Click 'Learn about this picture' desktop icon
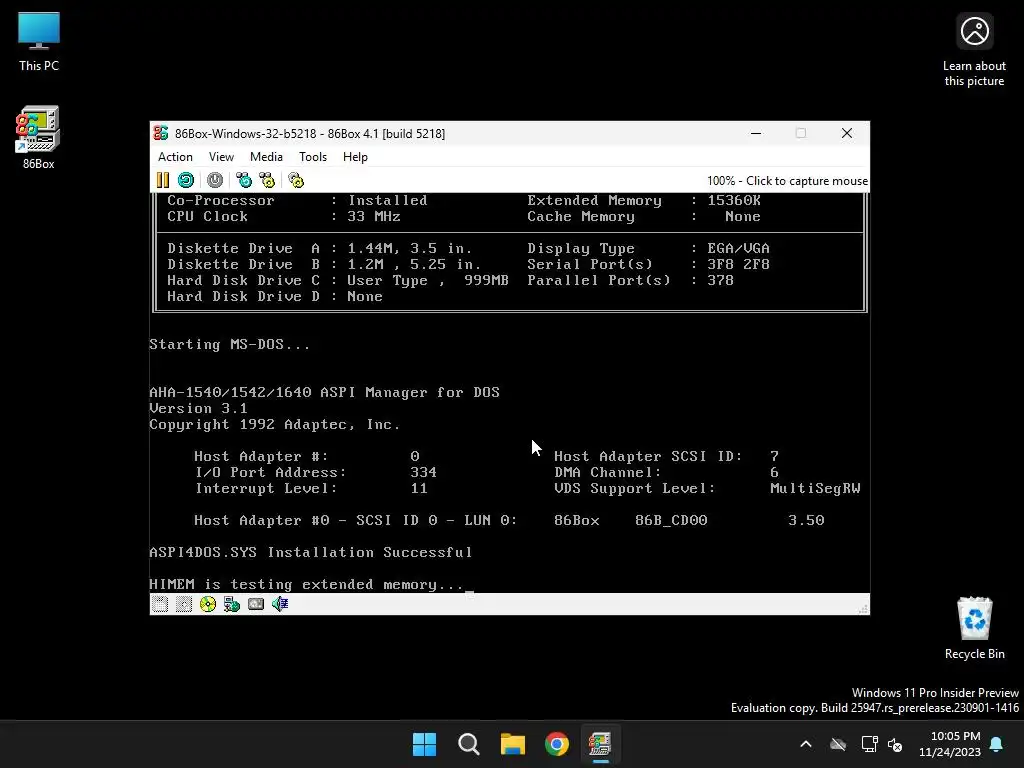Image resolution: width=1024 pixels, height=768 pixels. 974,51
